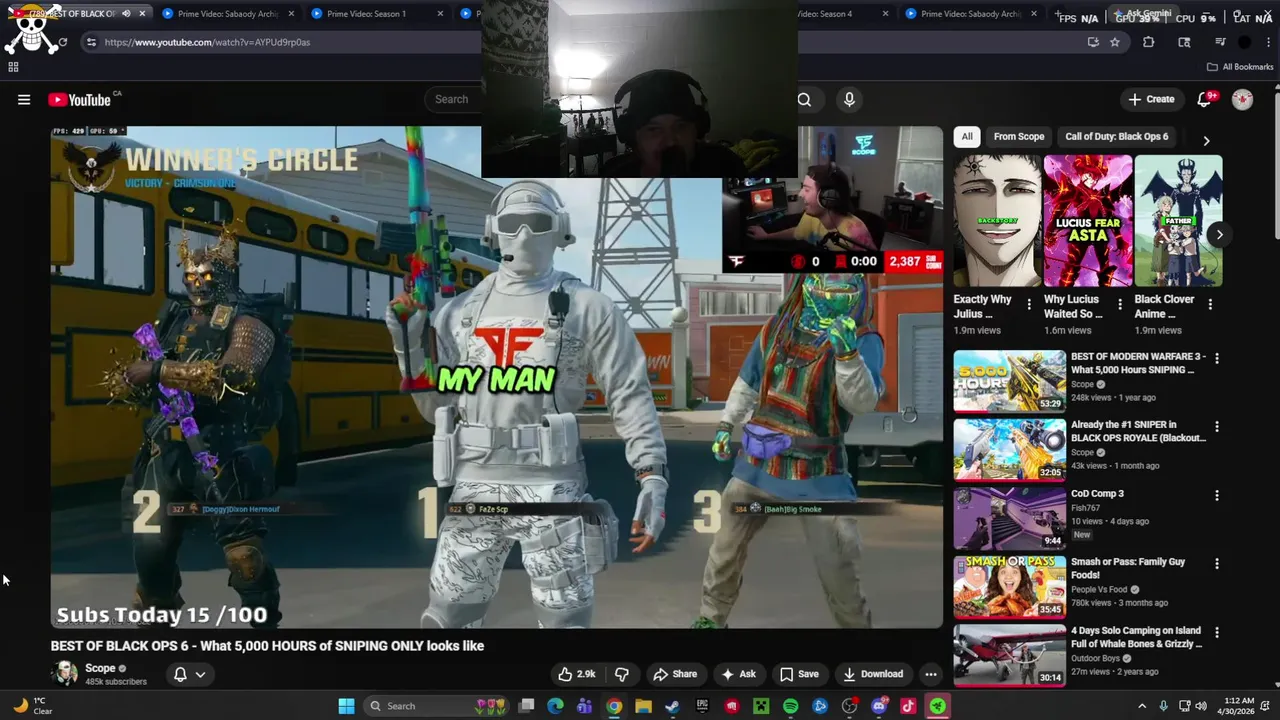Open the Scope channel name link
Image resolution: width=1280 pixels, height=720 pixels.
click(x=100, y=668)
